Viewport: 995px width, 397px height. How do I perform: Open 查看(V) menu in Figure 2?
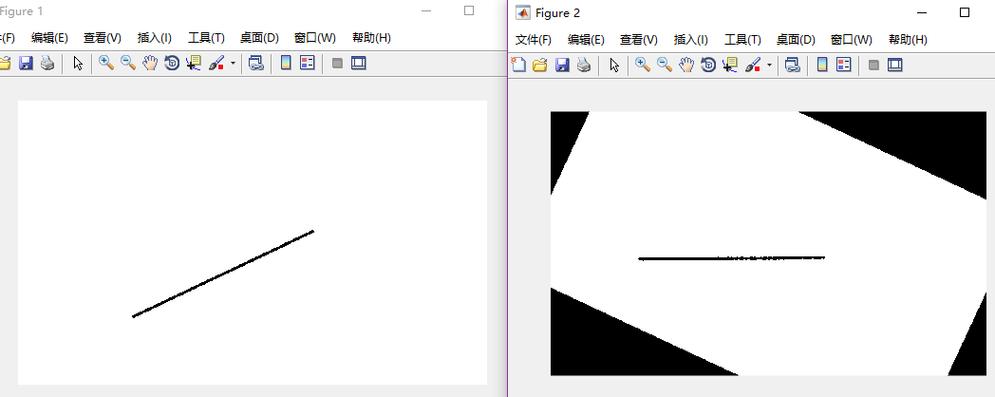point(638,39)
